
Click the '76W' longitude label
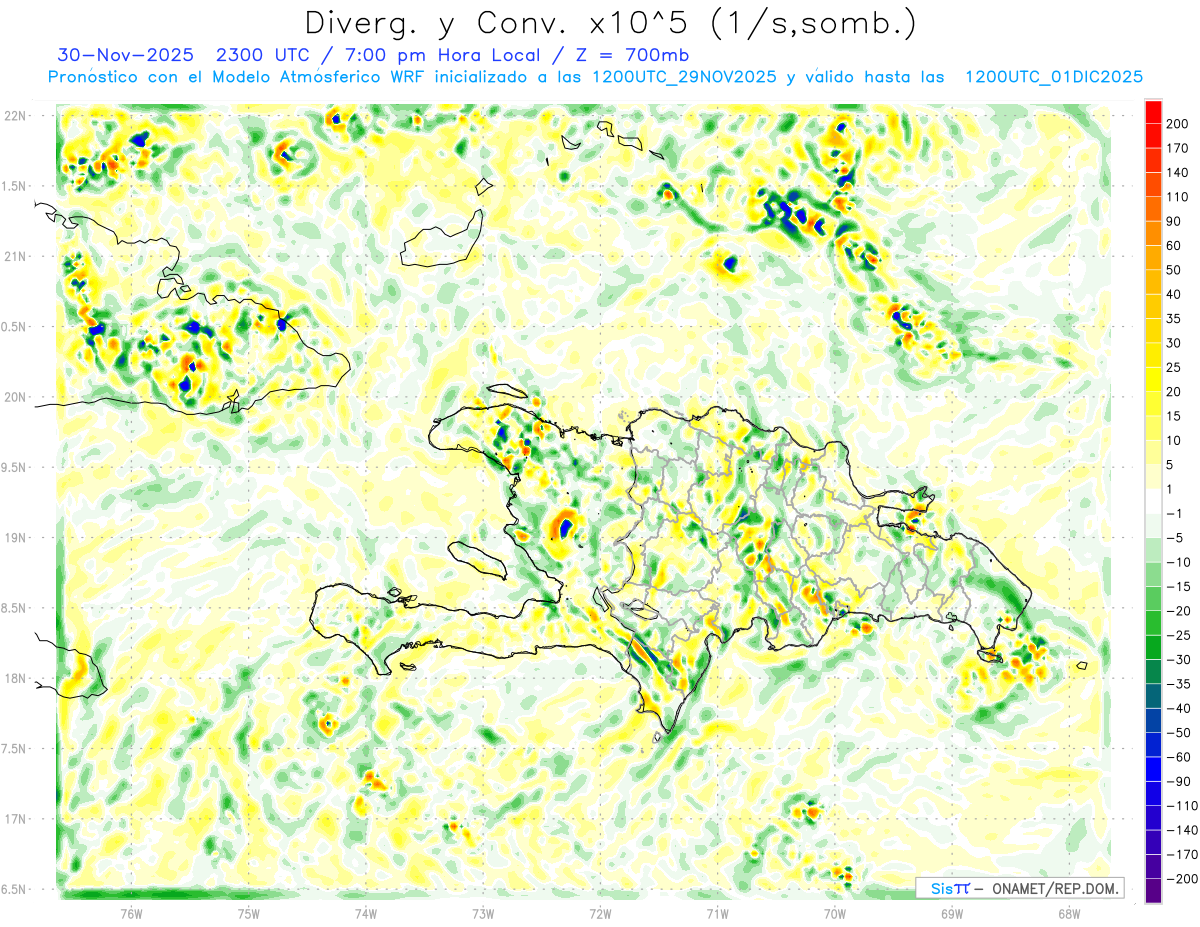tap(131, 912)
